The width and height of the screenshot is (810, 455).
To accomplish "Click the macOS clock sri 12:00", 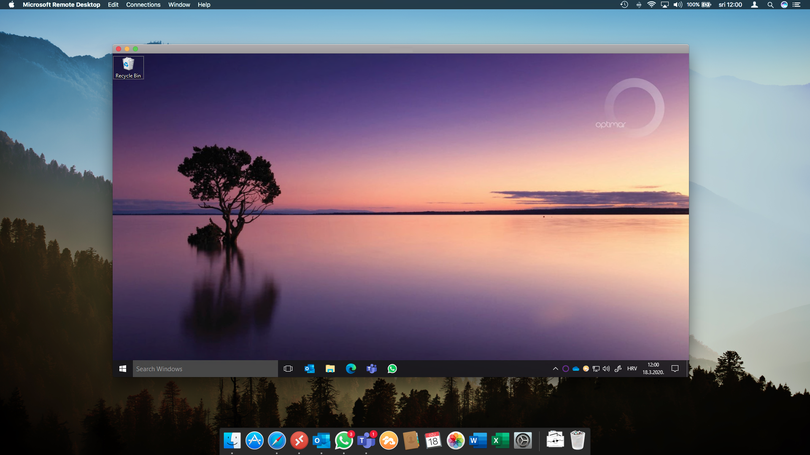I will (x=730, y=5).
